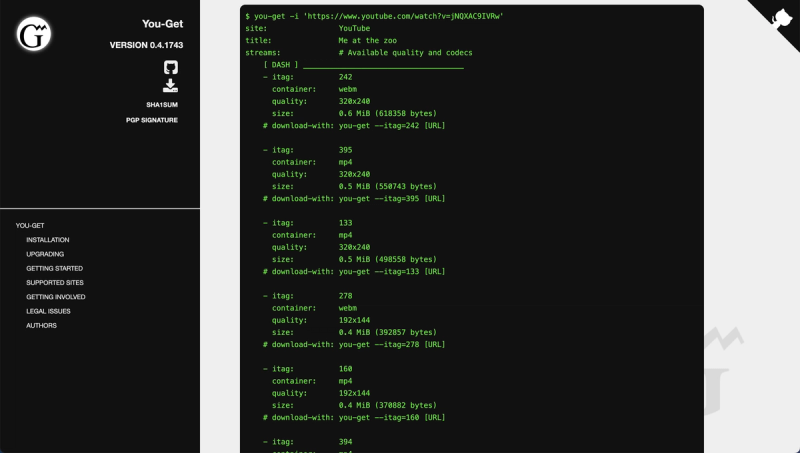Click the size '0.5 MiB (498558 bytes)'

[x=387, y=259]
